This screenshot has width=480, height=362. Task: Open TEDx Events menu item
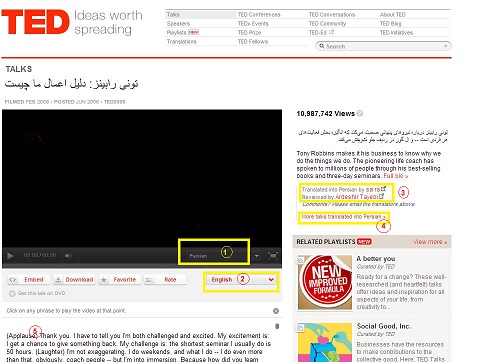(253, 24)
